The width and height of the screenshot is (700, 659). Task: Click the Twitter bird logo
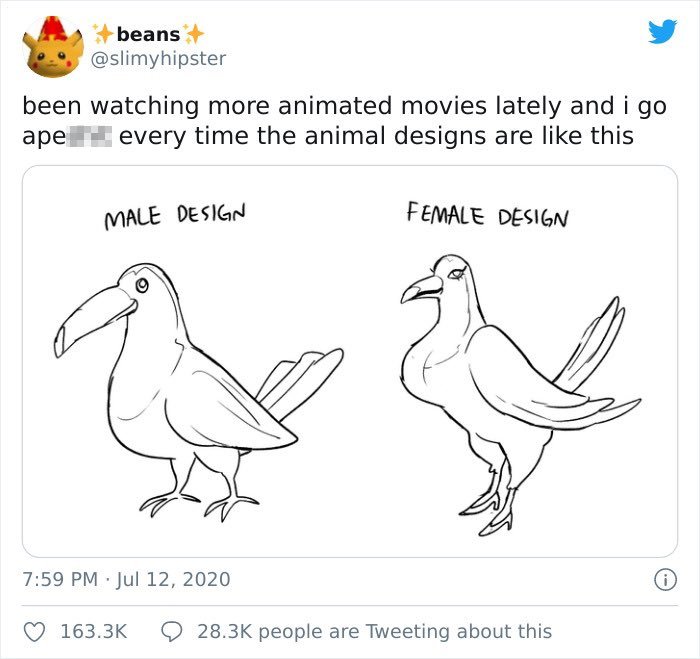pos(661,32)
